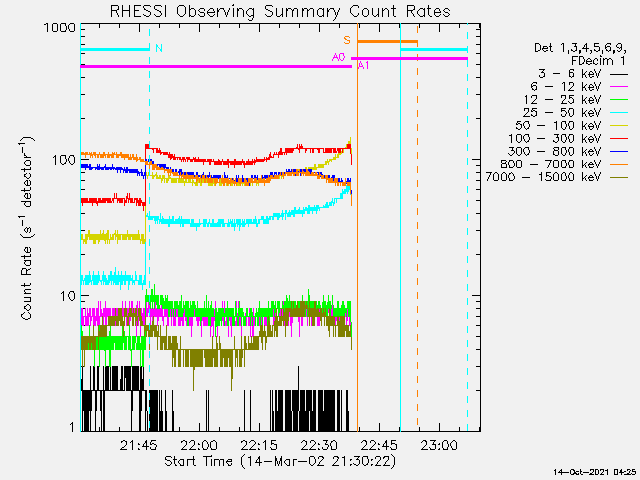
Task: Click the '21:45' time tick label
Action: [x=138, y=445]
